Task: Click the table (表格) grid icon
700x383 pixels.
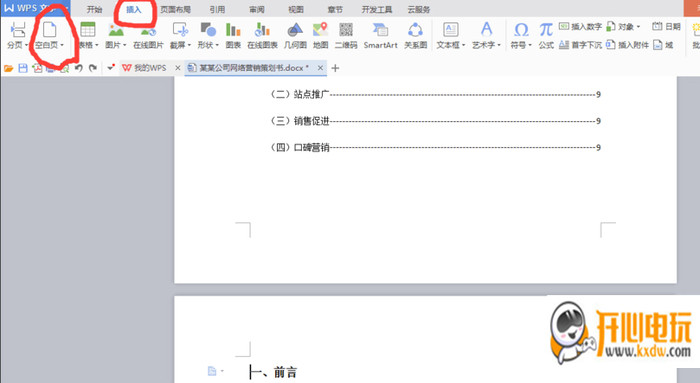Action: pyautogui.click(x=88, y=29)
